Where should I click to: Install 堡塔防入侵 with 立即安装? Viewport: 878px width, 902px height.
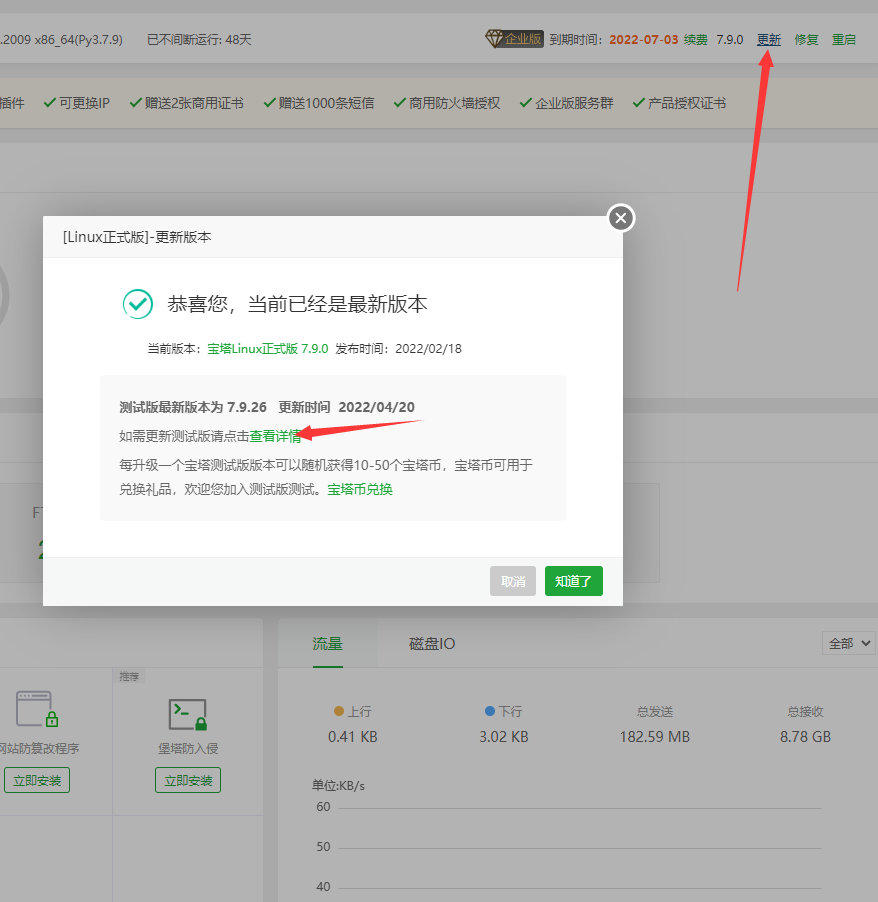[x=188, y=780]
